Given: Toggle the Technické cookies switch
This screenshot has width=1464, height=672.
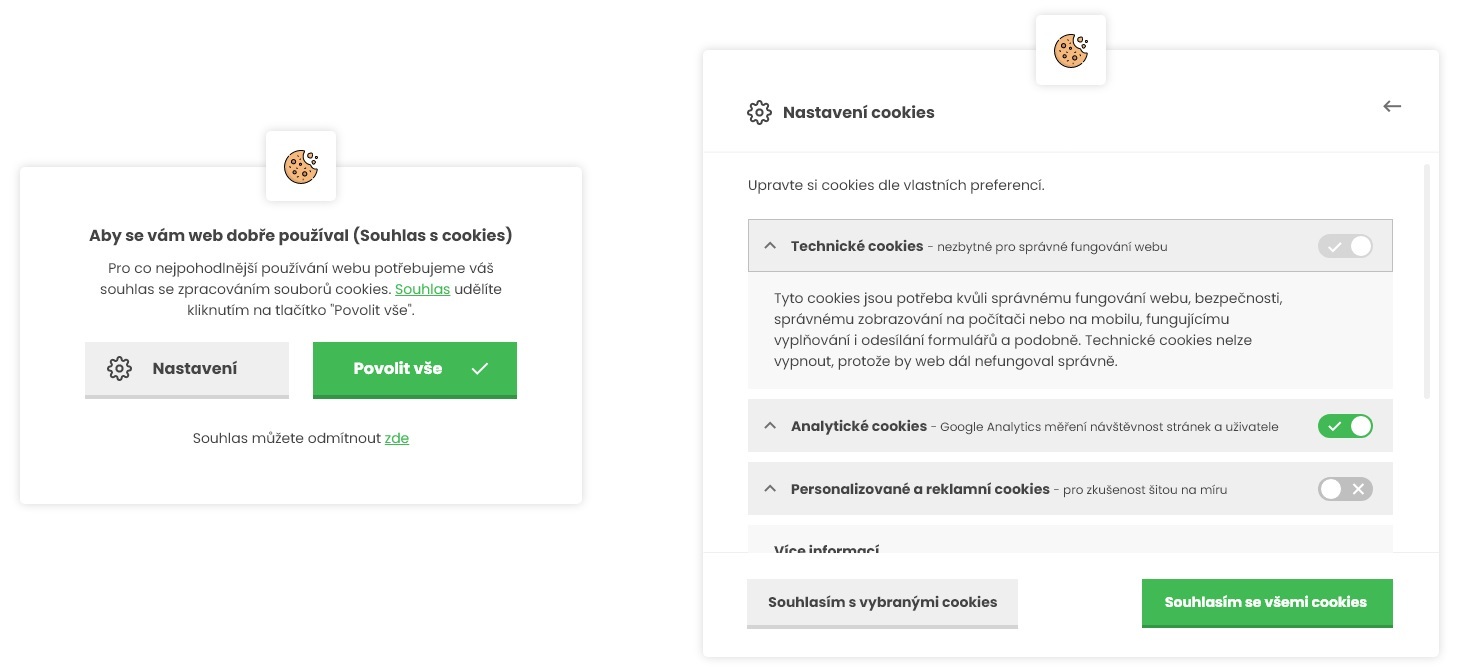Looking at the screenshot, I should 1345,246.
